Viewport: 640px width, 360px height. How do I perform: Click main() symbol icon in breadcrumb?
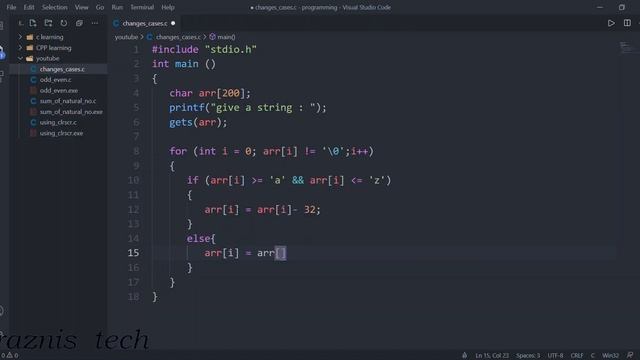(212, 37)
